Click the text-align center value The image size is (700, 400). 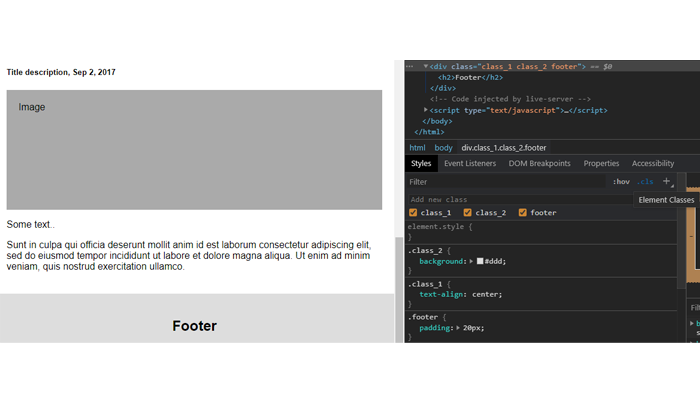[x=486, y=295]
